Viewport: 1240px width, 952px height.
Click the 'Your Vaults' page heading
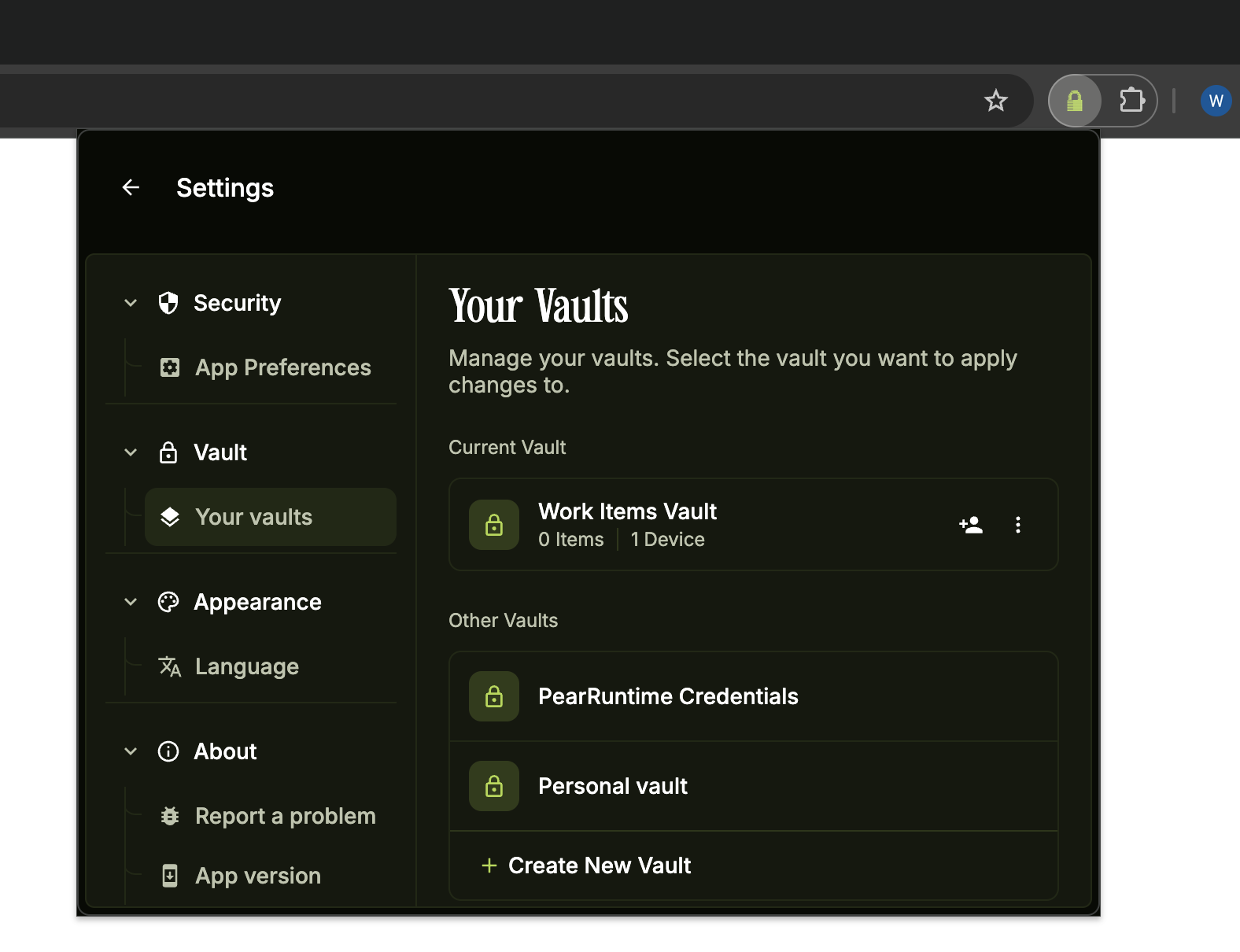click(539, 306)
